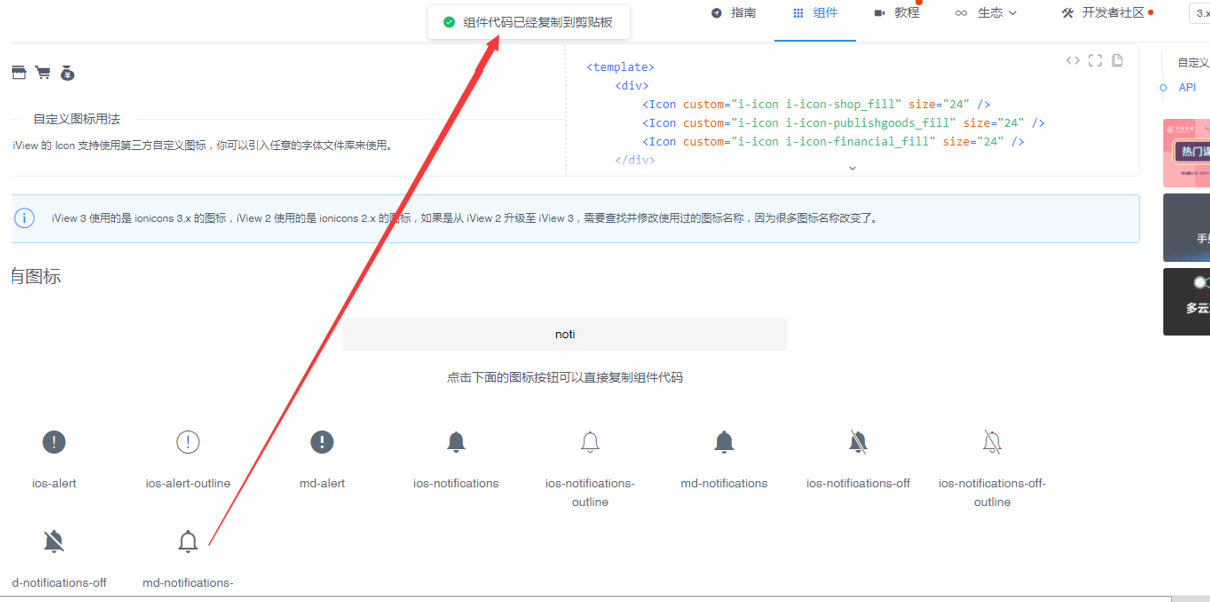Open the 3.x version selector

point(1200,13)
